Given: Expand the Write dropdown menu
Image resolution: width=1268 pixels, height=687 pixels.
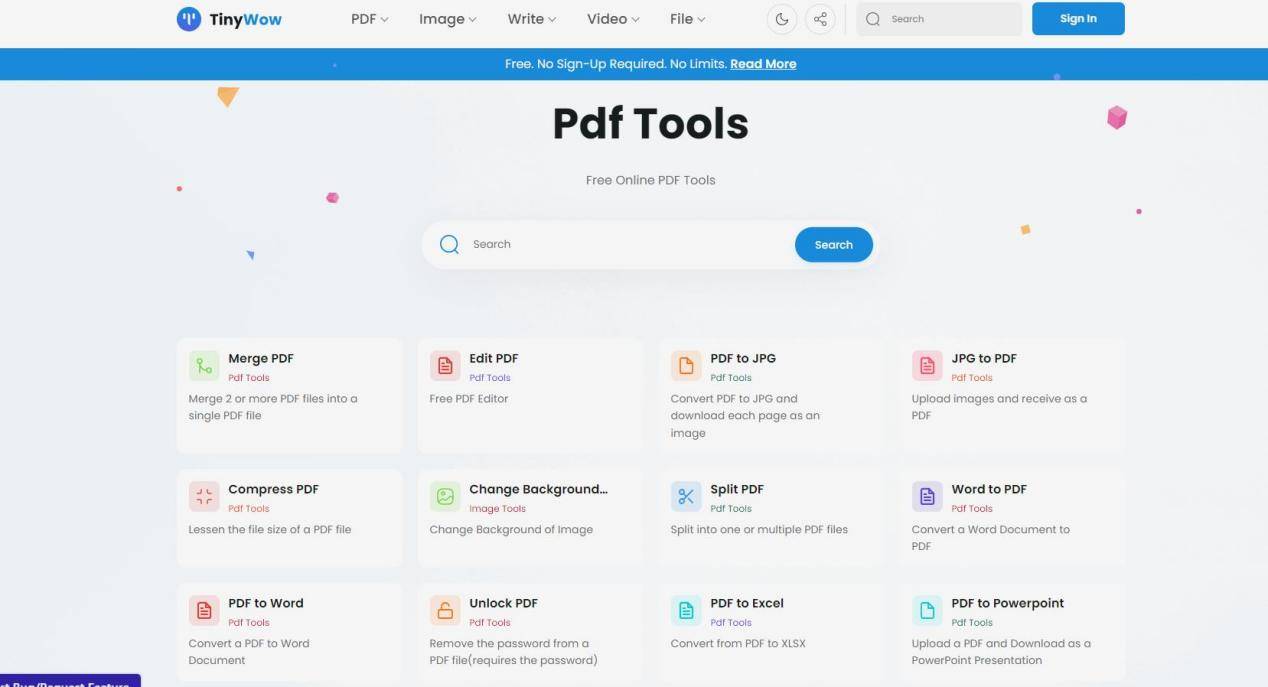Looking at the screenshot, I should [x=531, y=19].
